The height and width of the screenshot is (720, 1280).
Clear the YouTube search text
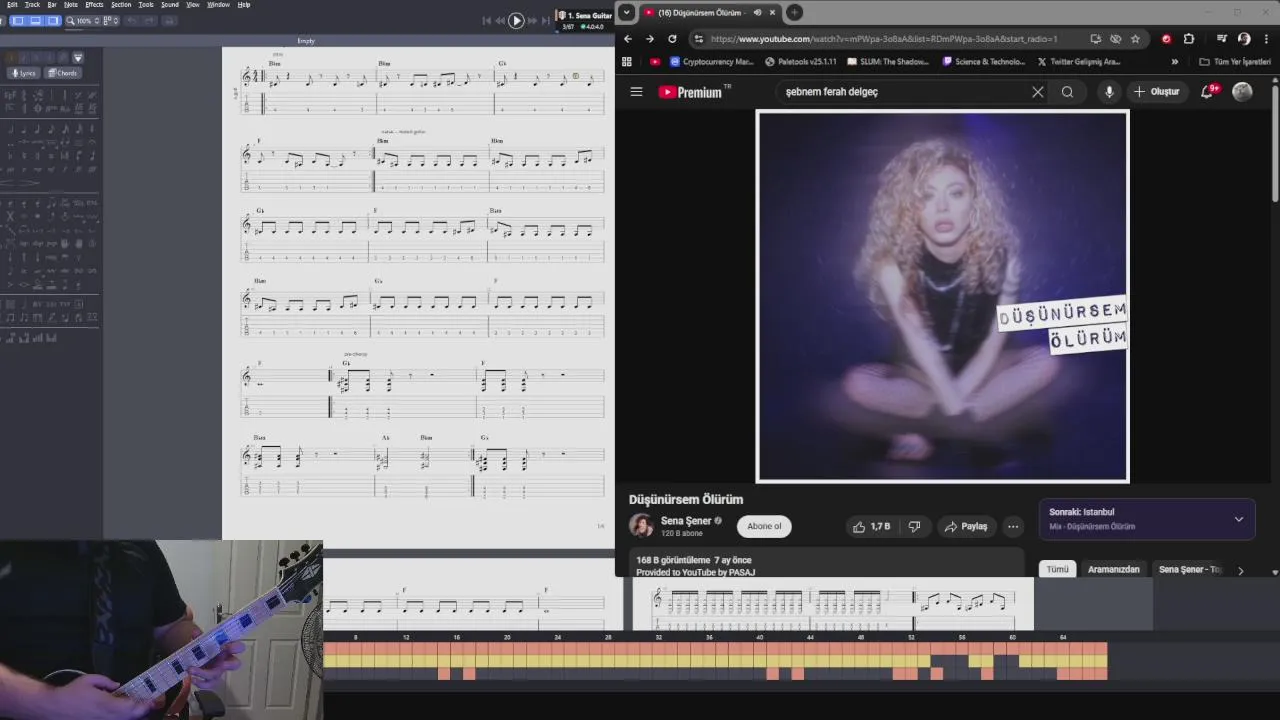point(1038,92)
